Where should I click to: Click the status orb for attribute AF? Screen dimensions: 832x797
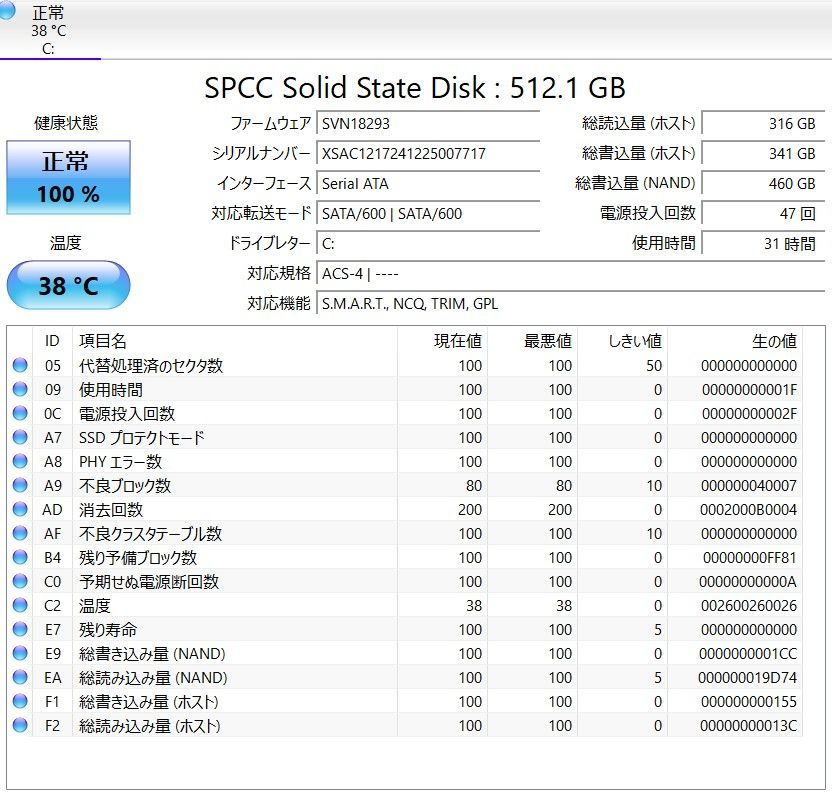click(x=20, y=533)
